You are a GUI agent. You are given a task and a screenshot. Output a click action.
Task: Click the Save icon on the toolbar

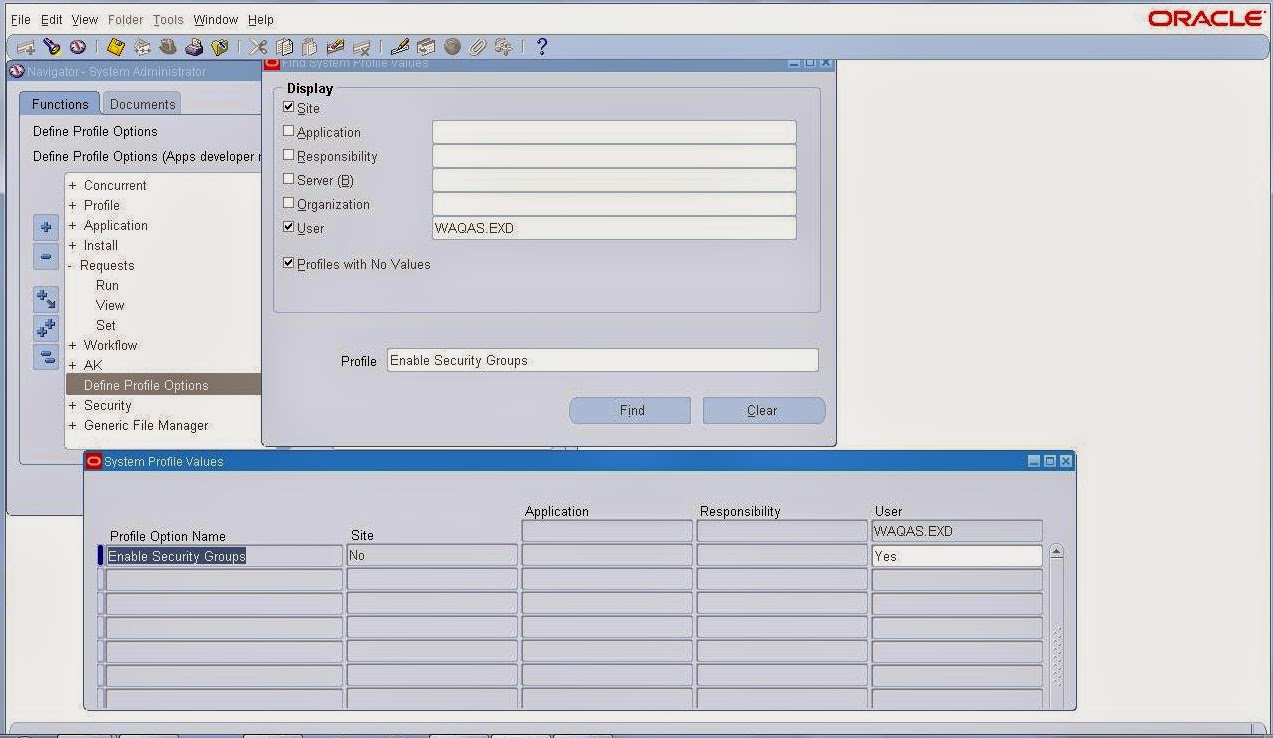click(x=113, y=46)
